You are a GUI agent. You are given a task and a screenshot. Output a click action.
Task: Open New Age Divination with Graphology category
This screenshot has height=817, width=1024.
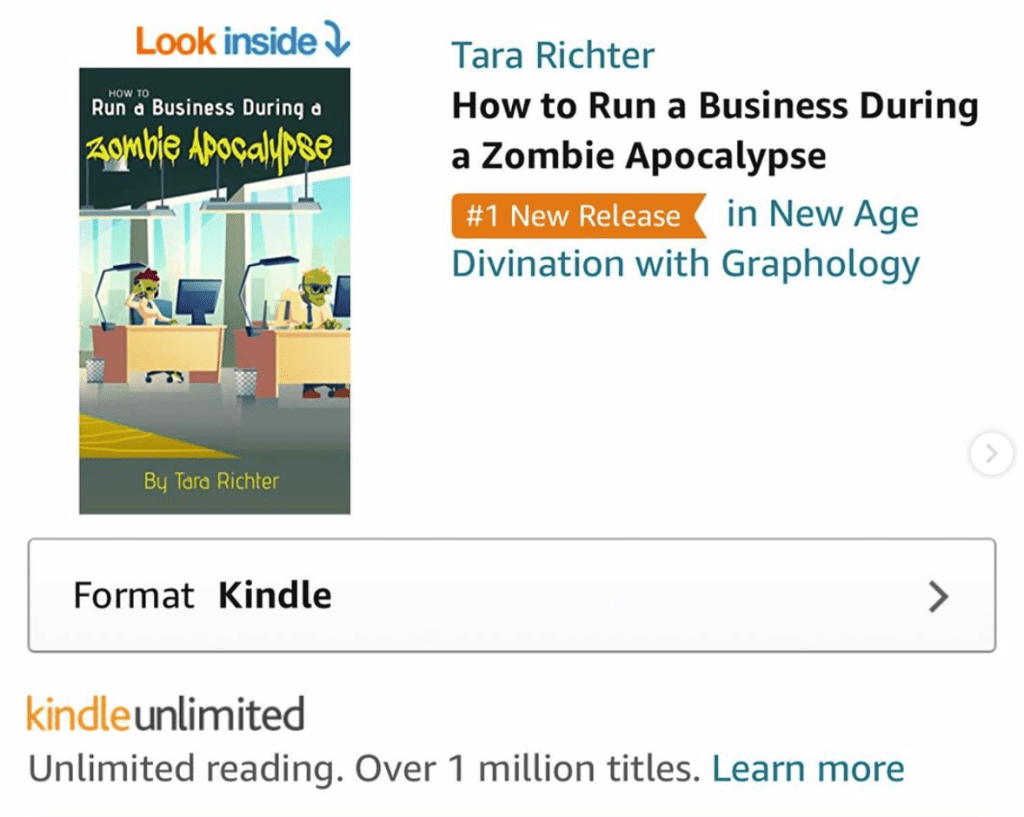tap(686, 239)
